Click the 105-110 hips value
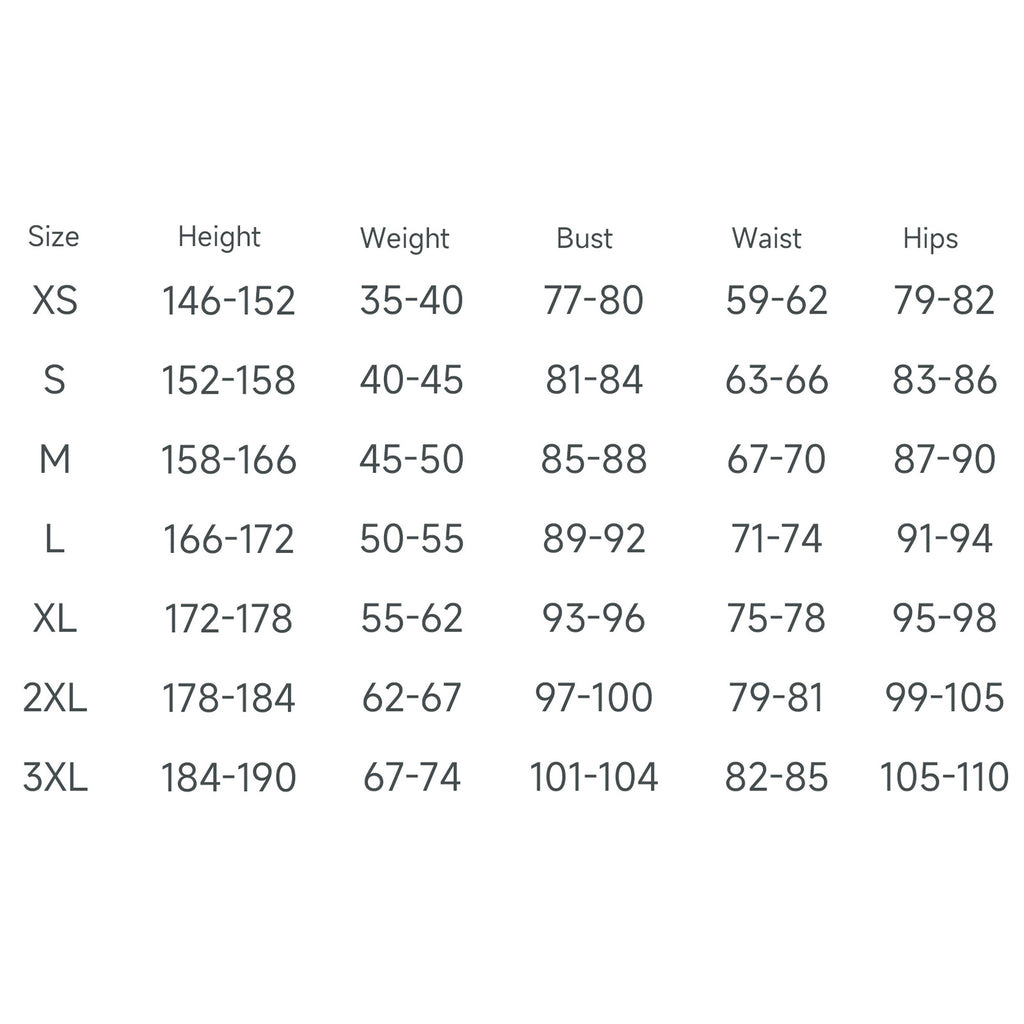 coord(945,777)
